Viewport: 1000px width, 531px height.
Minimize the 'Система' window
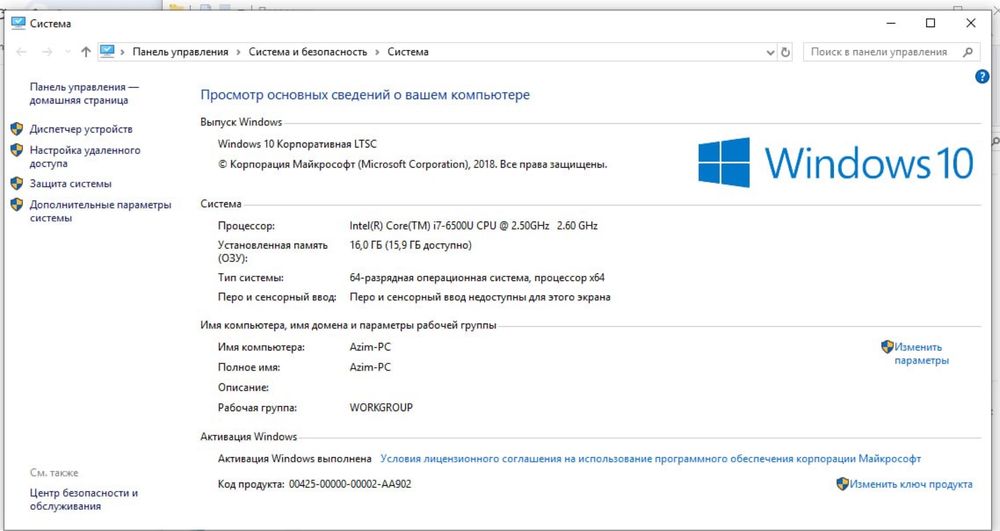(x=892, y=23)
